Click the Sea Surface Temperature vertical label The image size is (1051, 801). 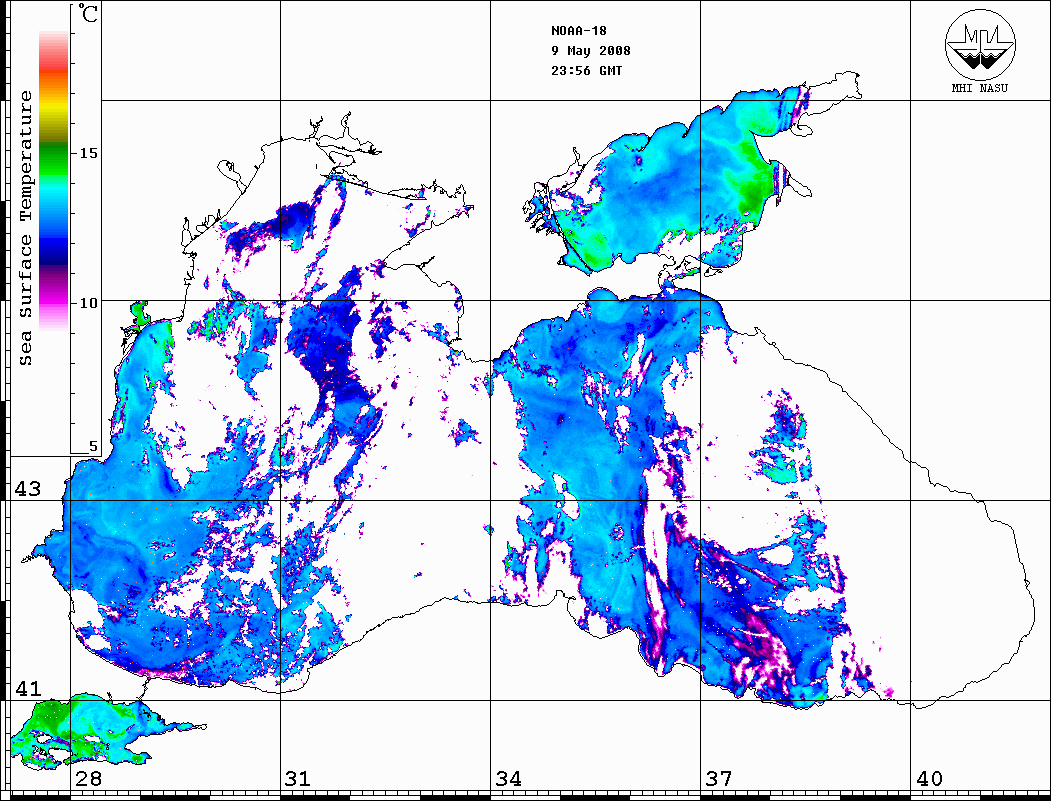25,228
